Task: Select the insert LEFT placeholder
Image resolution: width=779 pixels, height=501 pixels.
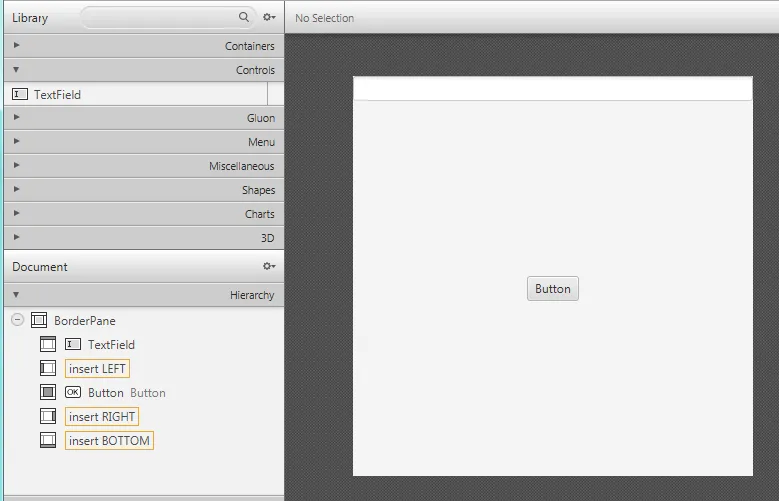Action: (97, 368)
